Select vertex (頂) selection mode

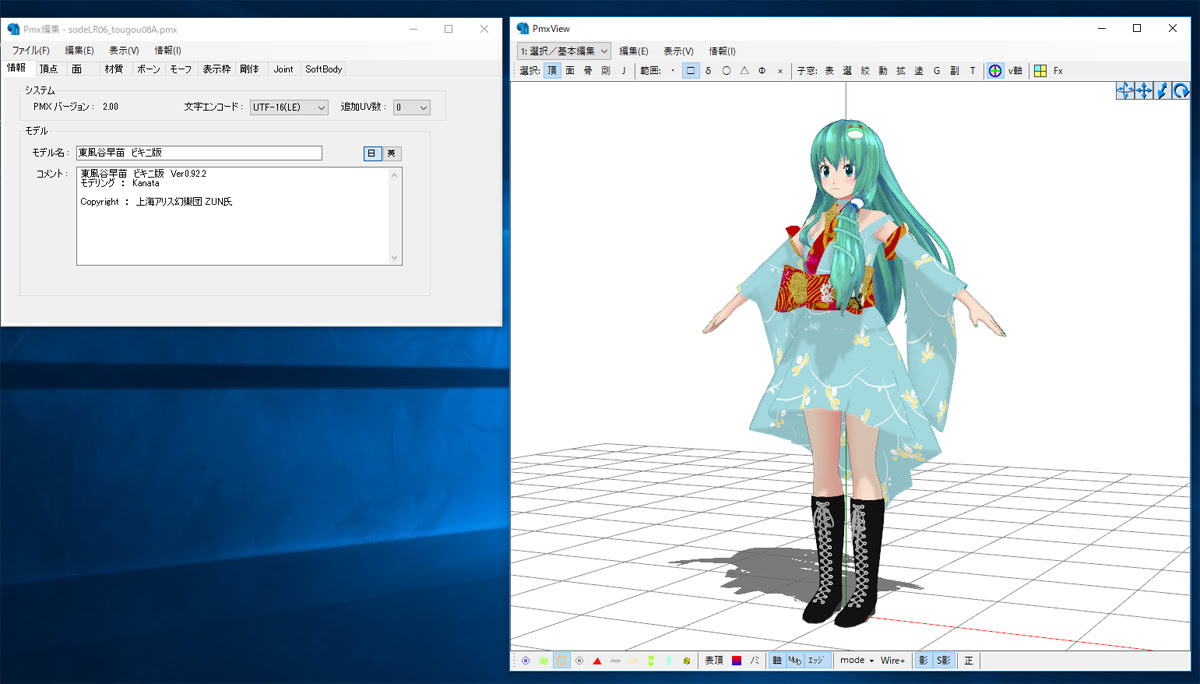pos(553,71)
